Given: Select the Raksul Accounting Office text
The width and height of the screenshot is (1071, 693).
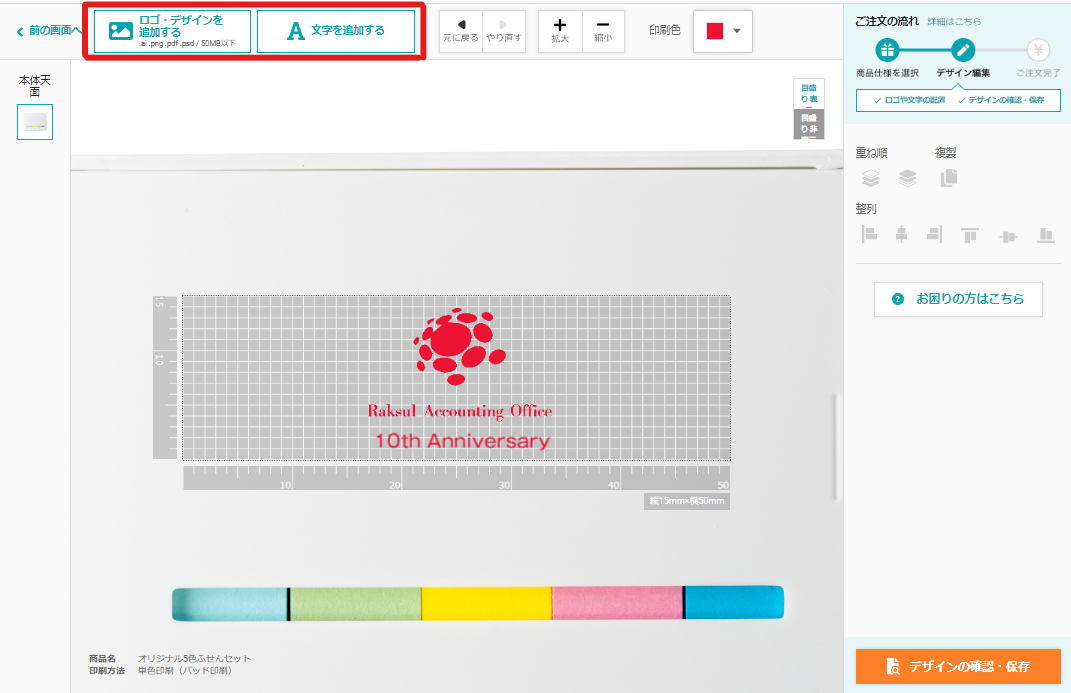Looking at the screenshot, I should (x=460, y=411).
